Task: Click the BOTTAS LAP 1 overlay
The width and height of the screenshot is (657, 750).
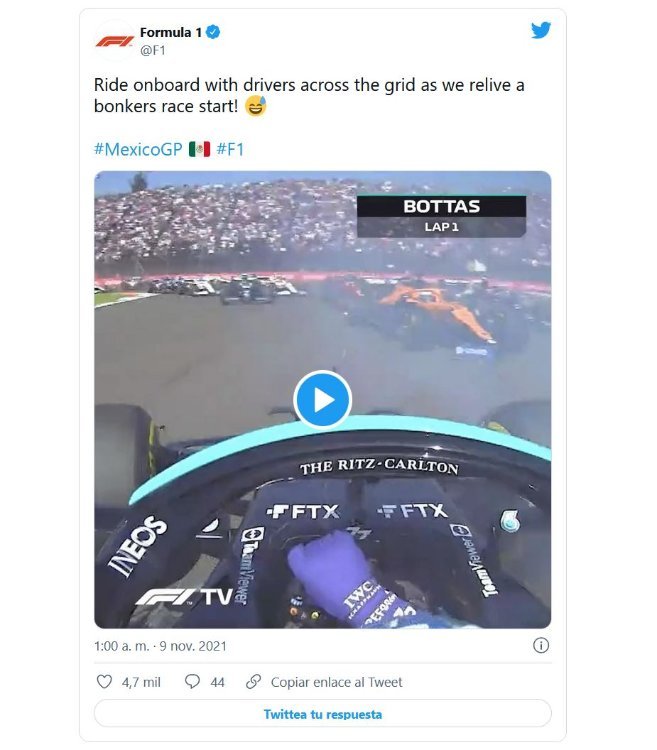Action: pos(441,216)
